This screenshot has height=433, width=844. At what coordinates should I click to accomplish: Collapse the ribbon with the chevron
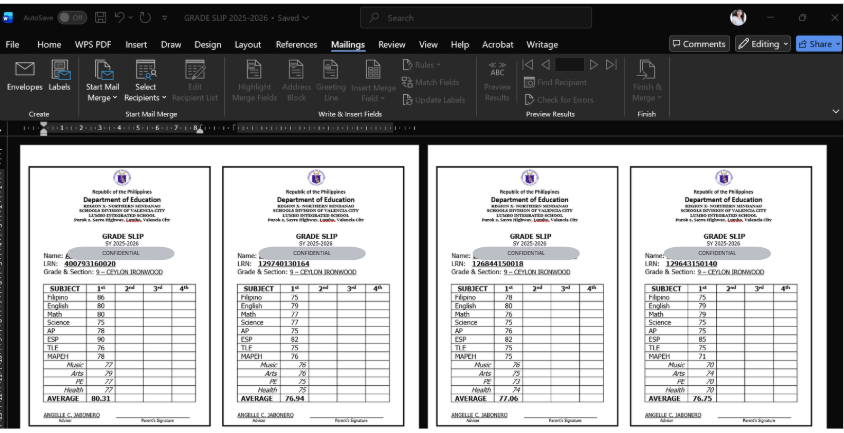pyautogui.click(x=835, y=111)
